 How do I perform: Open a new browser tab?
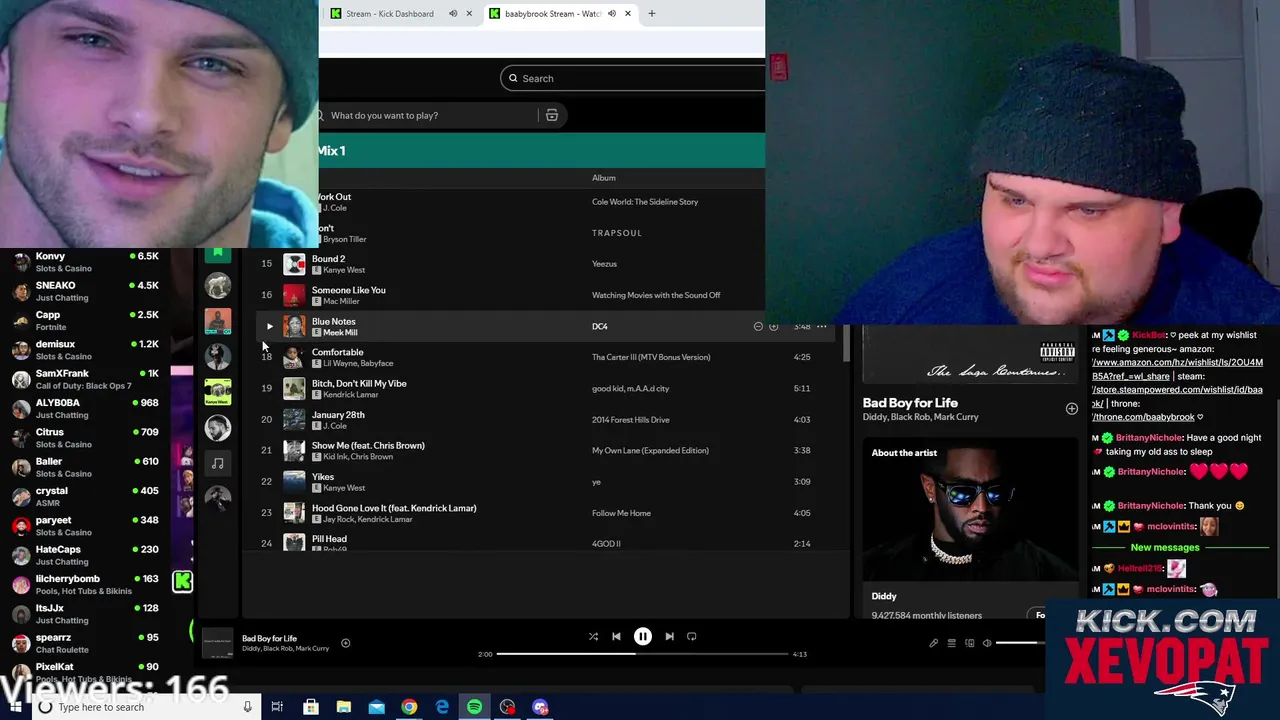652,14
